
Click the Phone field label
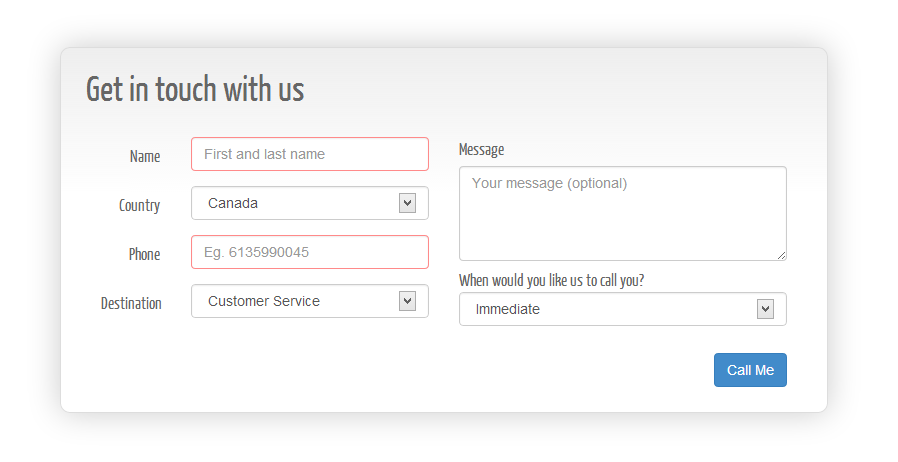(x=144, y=255)
